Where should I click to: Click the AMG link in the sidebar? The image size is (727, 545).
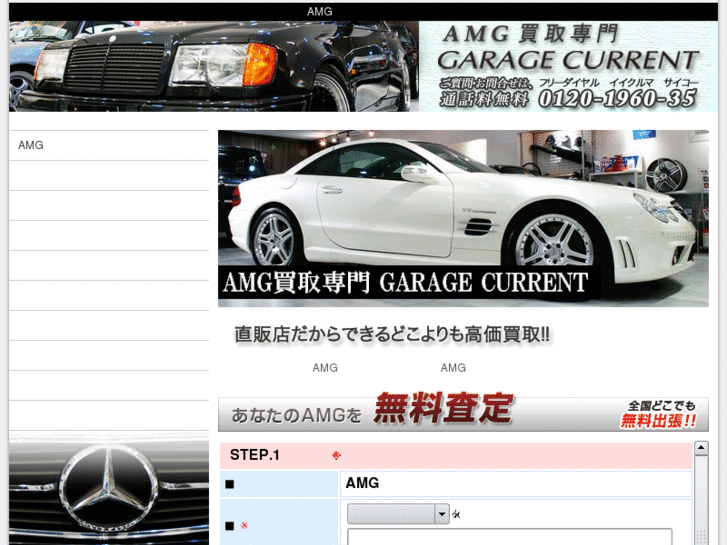point(31,145)
